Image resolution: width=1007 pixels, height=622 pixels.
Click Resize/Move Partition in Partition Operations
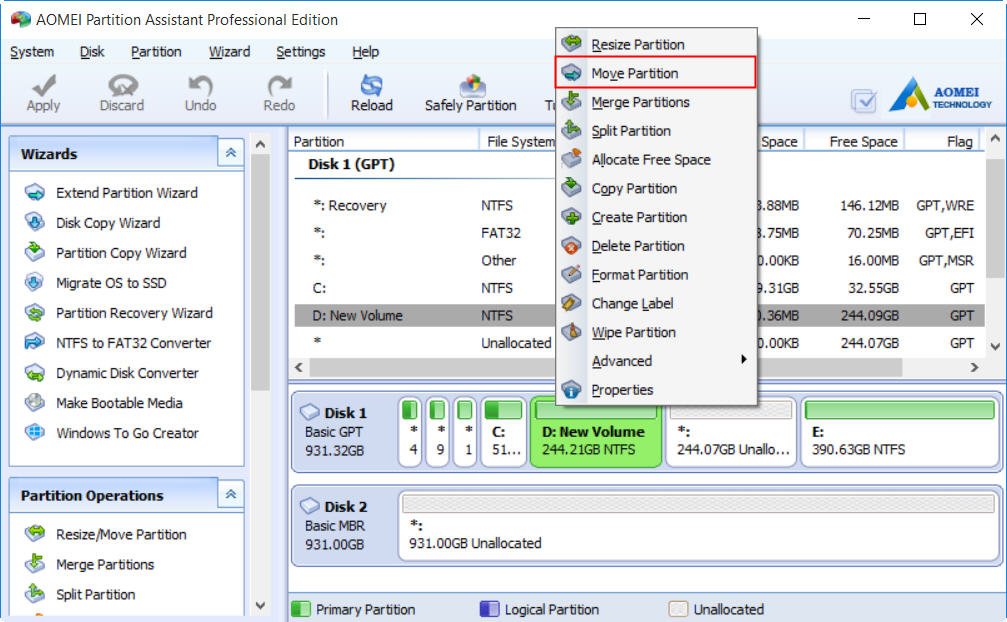point(121,534)
